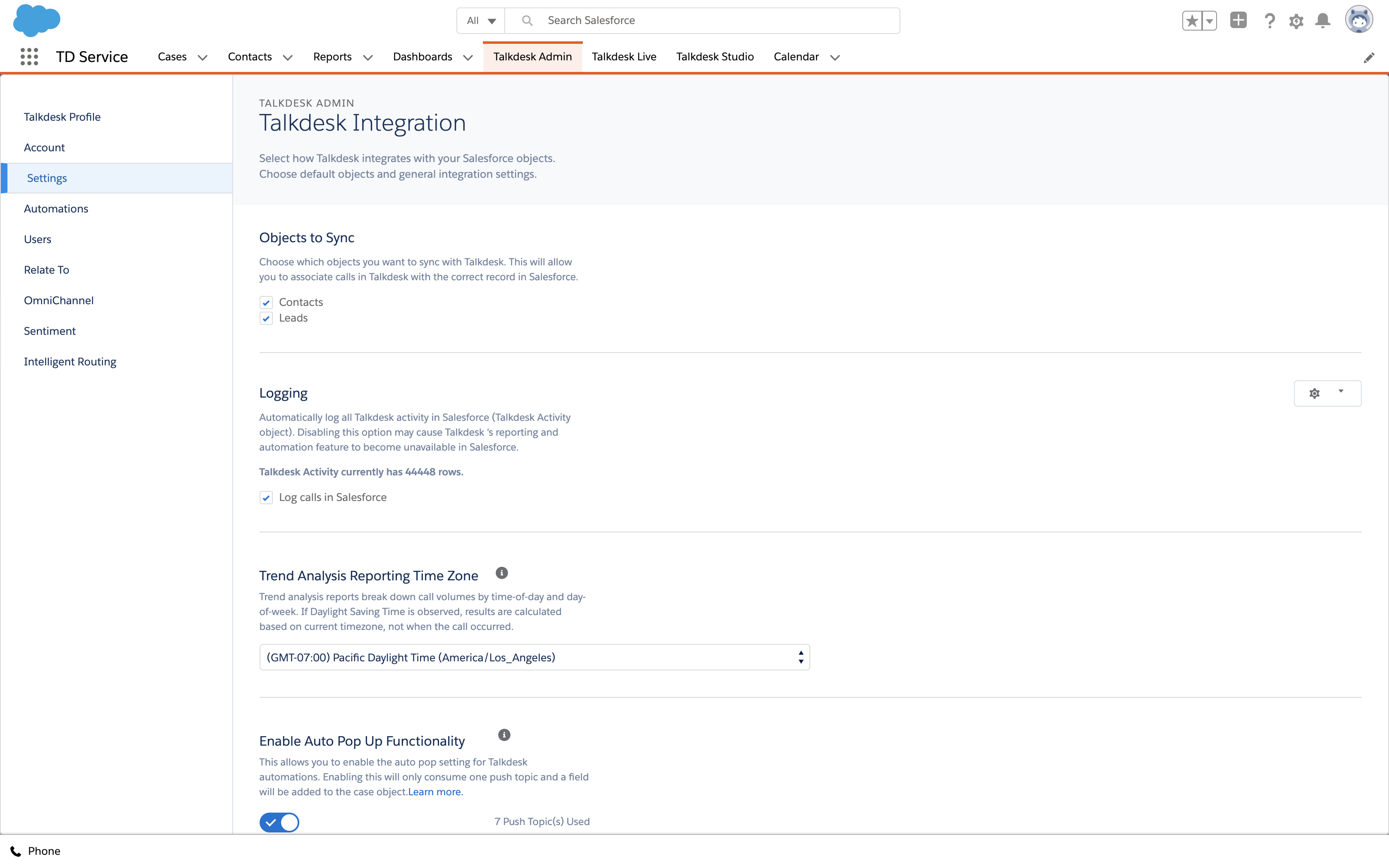
Task: Click the user avatar profile icon
Action: [1358, 20]
